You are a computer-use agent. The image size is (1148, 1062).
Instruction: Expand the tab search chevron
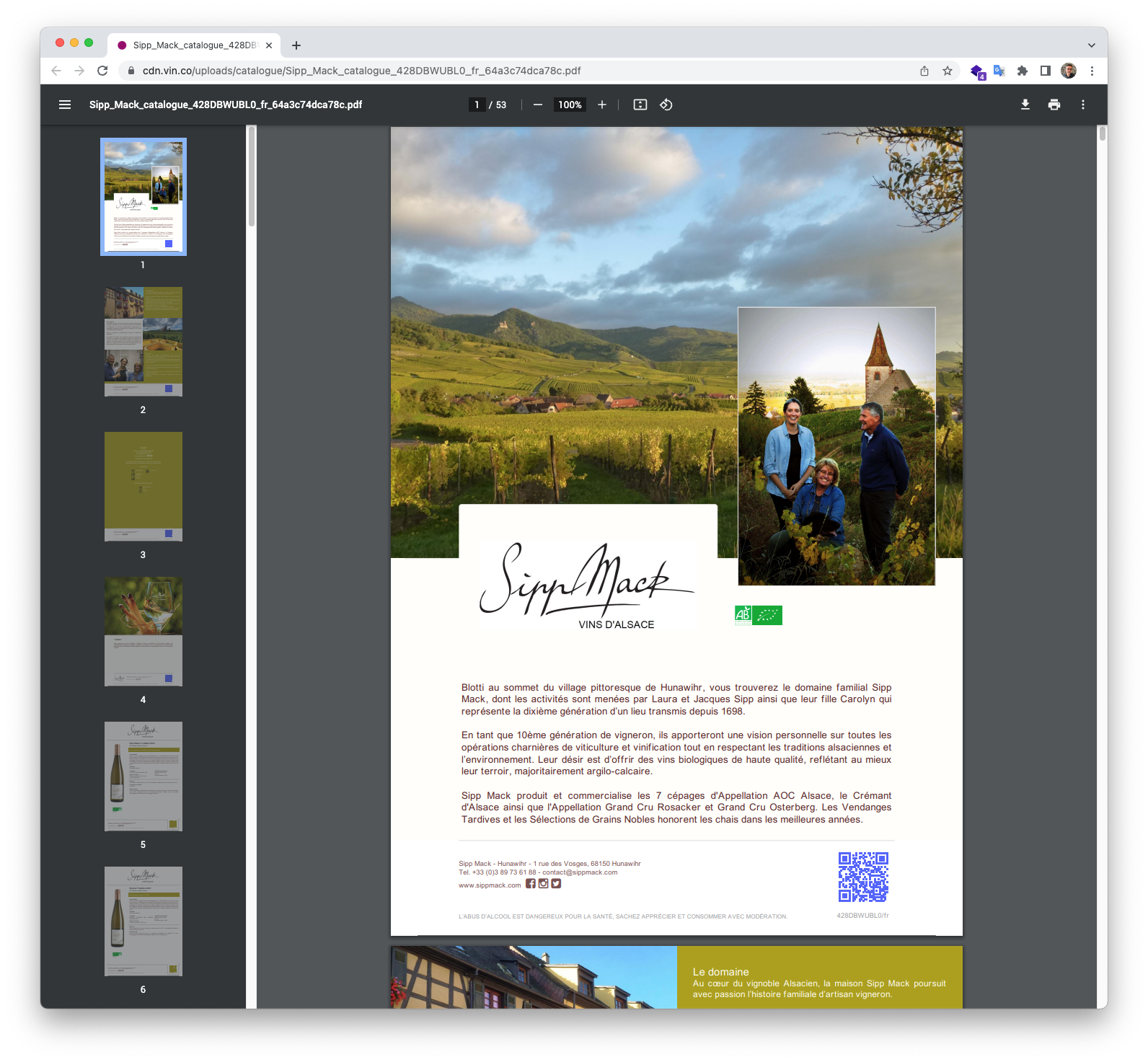click(1092, 45)
